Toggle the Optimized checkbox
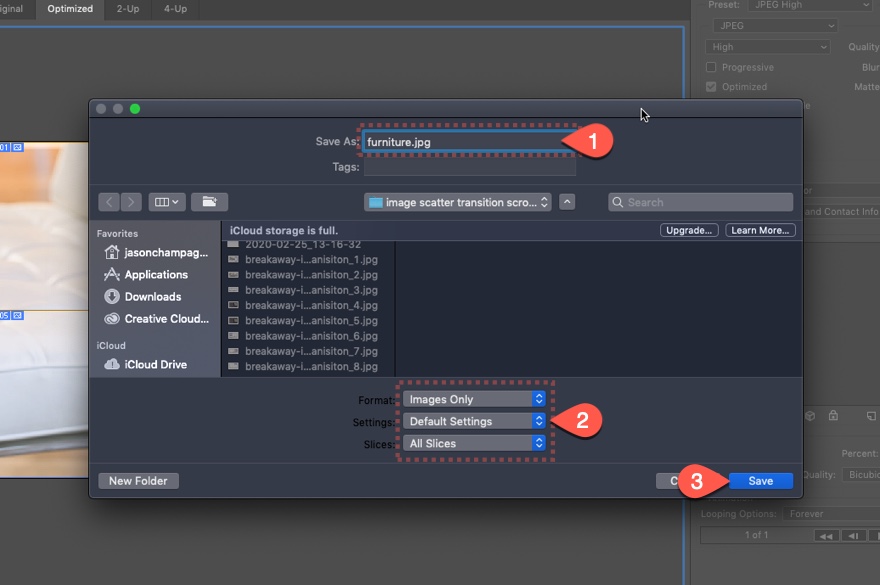880x585 pixels. (x=711, y=87)
